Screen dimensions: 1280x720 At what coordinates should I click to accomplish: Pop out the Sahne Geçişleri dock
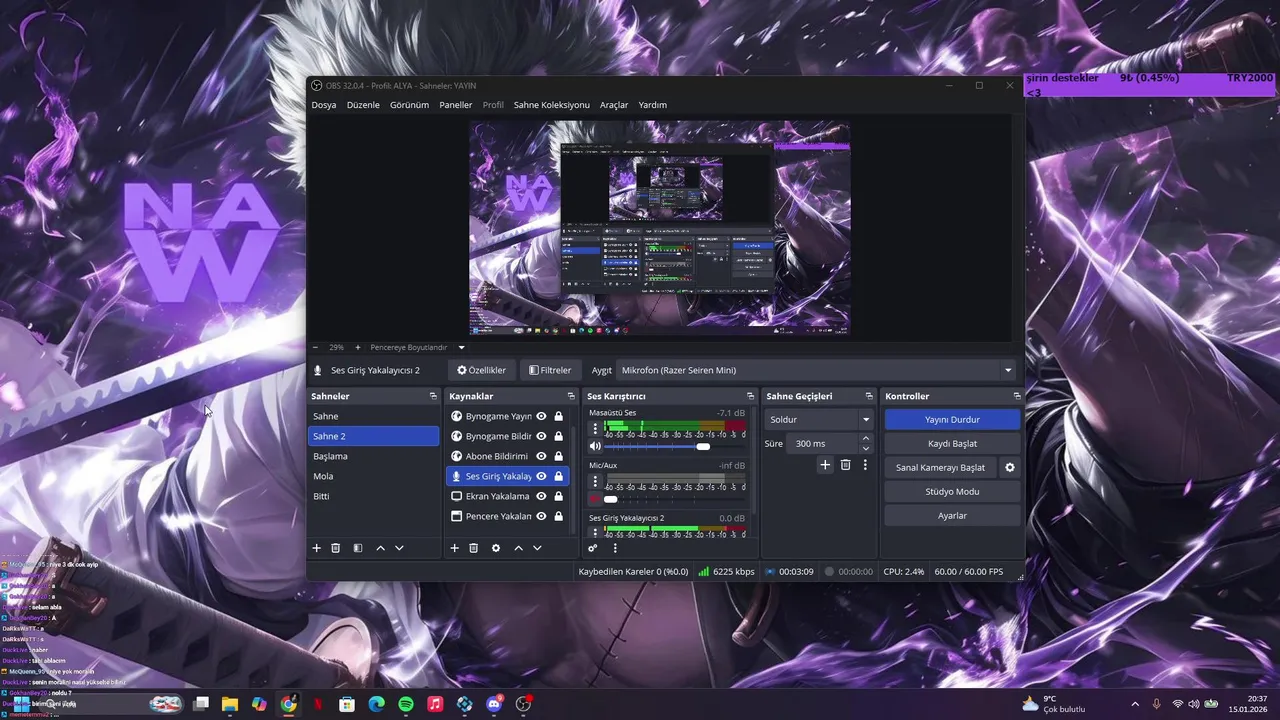point(869,396)
